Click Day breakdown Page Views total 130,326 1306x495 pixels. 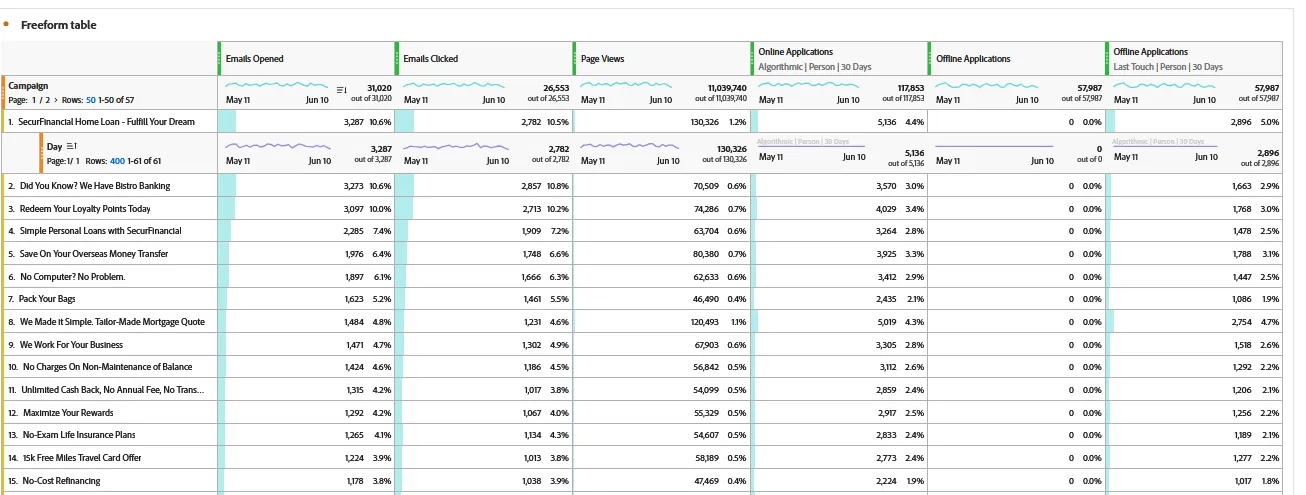[731, 148]
